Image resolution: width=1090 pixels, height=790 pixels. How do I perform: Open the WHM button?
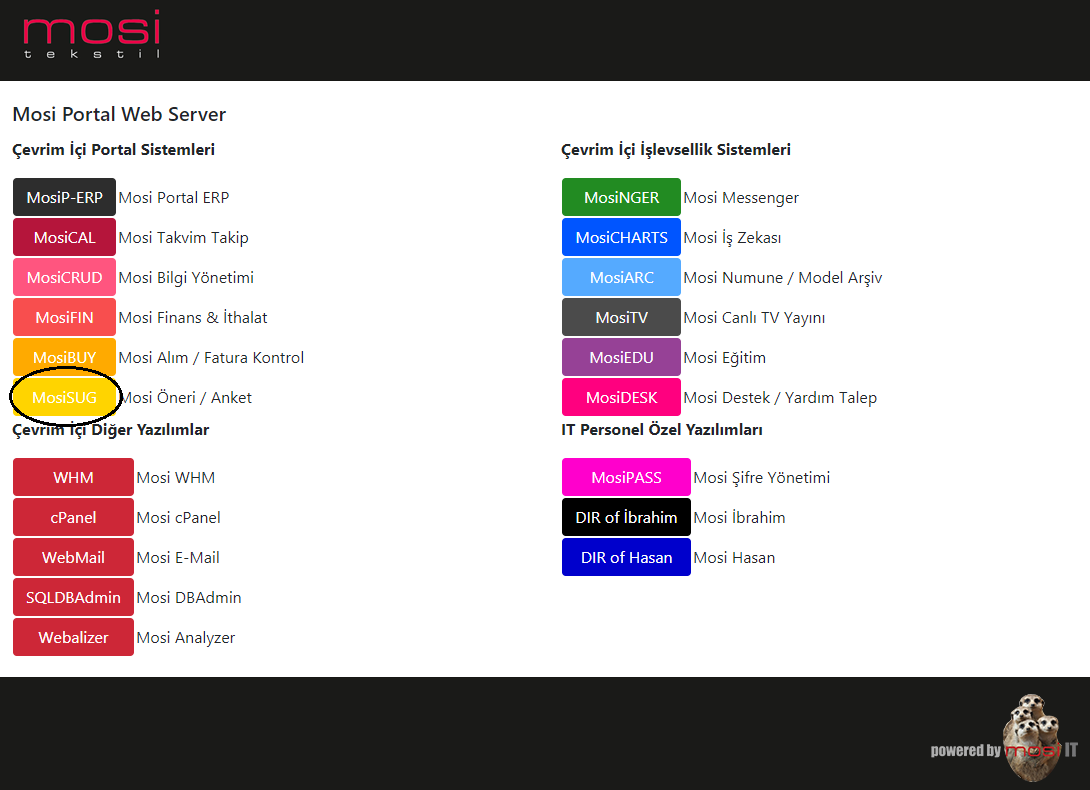(x=73, y=477)
